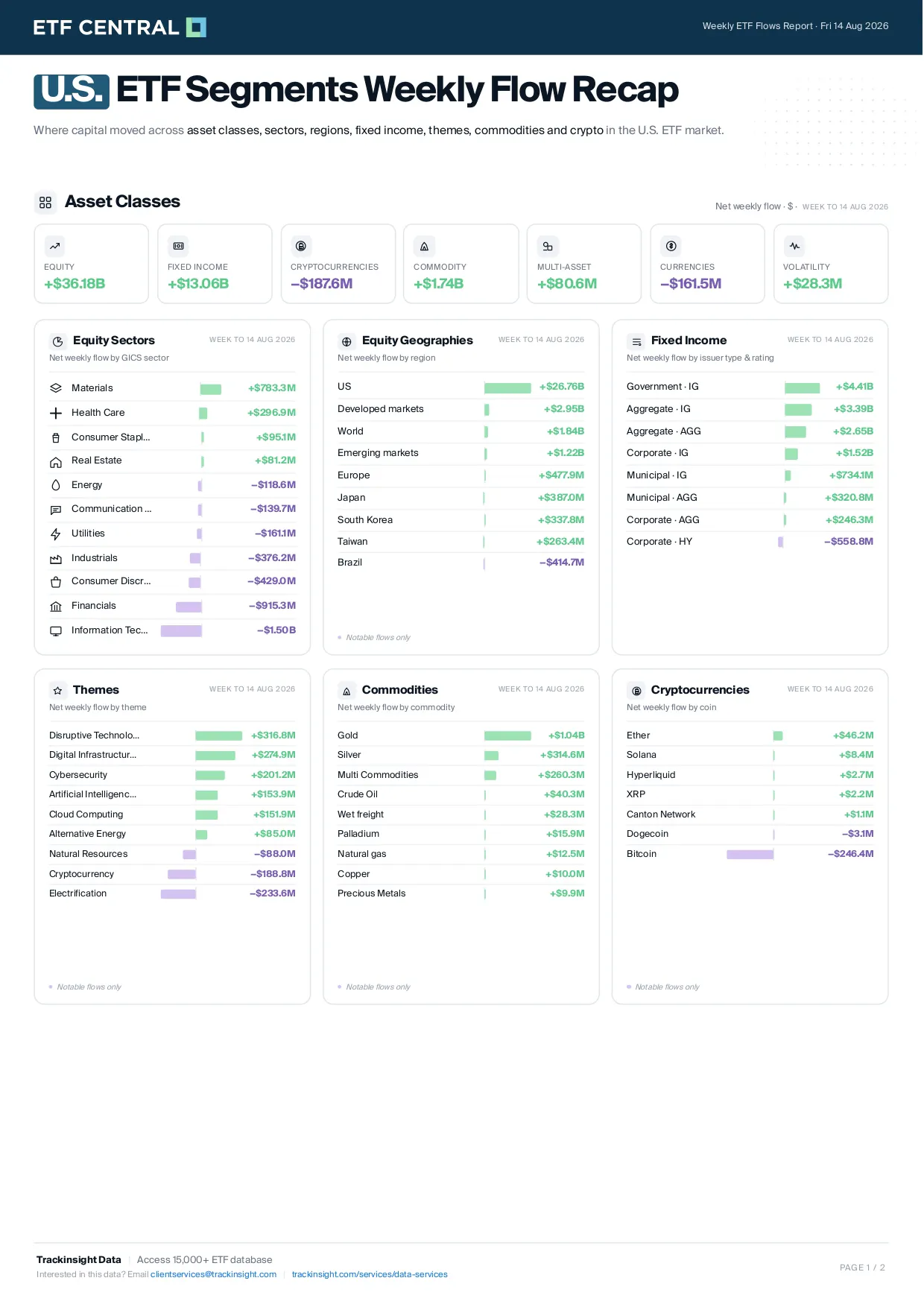Click the Equity trend arrow icon
The image size is (924, 1307).
(x=55, y=246)
